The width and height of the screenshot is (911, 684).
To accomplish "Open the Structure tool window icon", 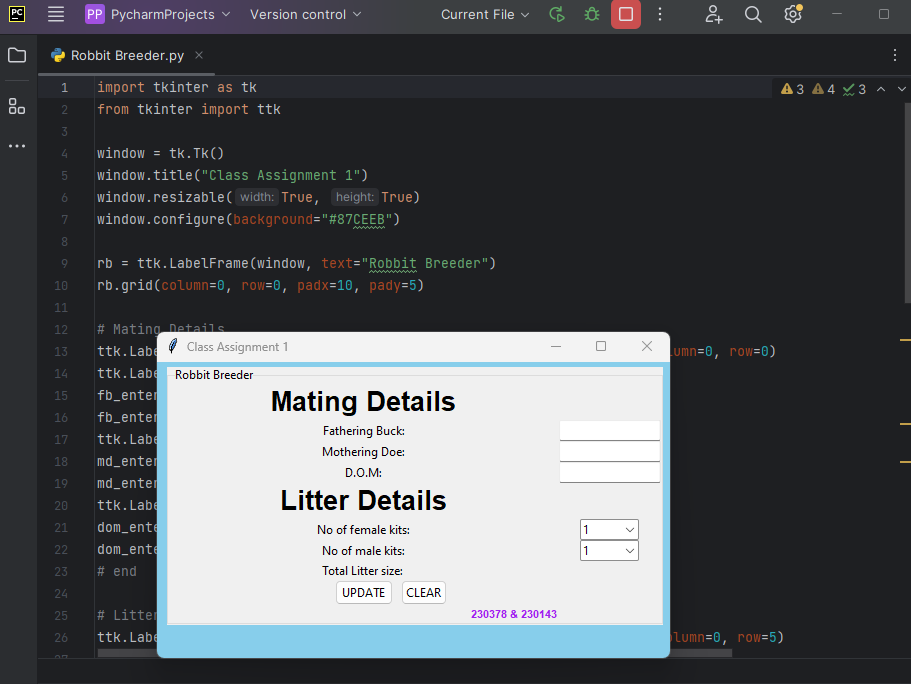I will point(17,106).
